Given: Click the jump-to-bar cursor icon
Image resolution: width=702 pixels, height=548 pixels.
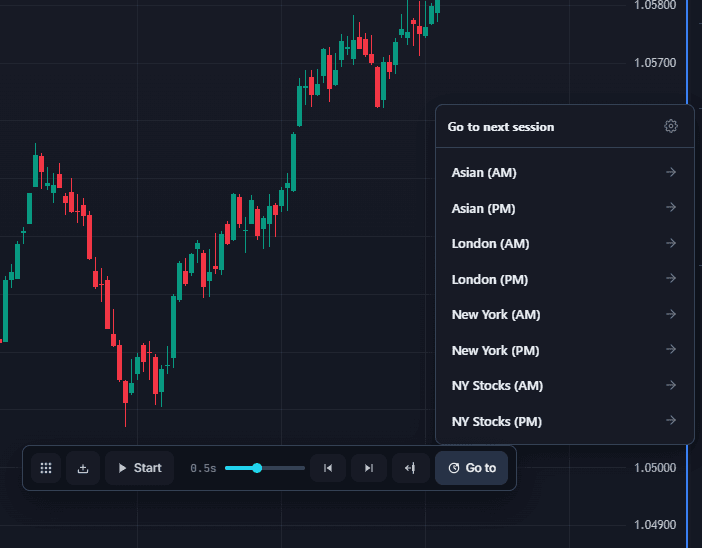Looking at the screenshot, I should click(410, 468).
